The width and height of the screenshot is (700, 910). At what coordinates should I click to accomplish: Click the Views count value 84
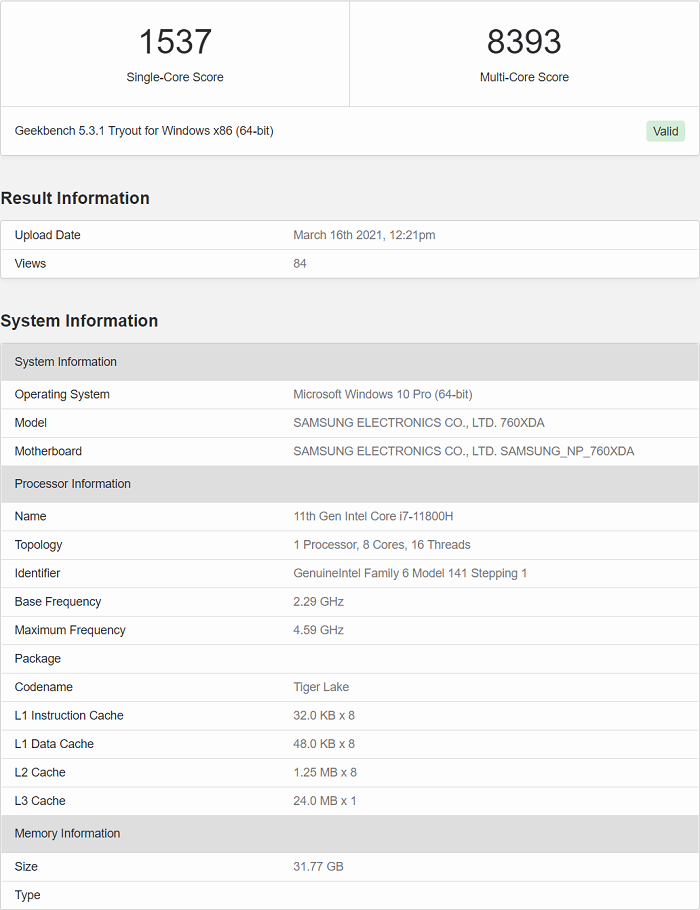[300, 263]
